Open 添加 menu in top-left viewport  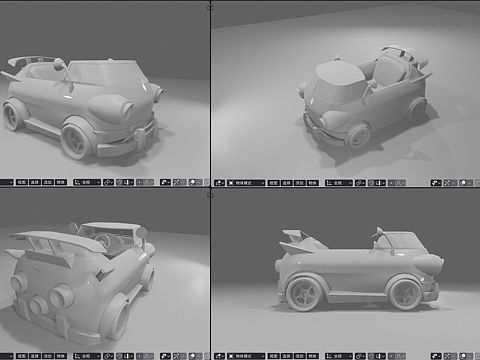pos(48,182)
